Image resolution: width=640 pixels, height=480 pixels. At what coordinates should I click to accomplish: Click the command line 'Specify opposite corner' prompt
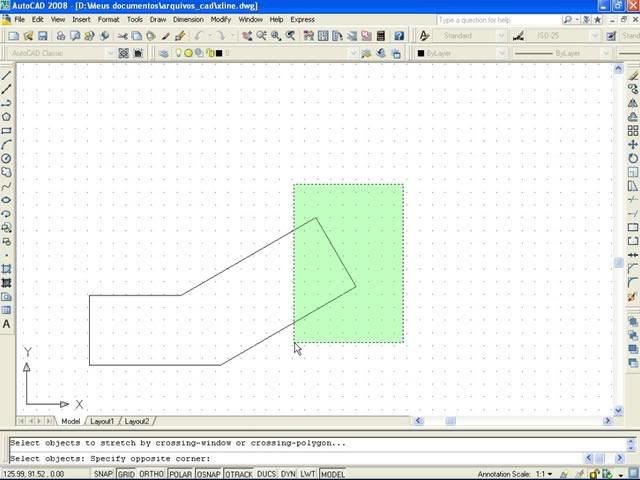pyautogui.click(x=150, y=458)
